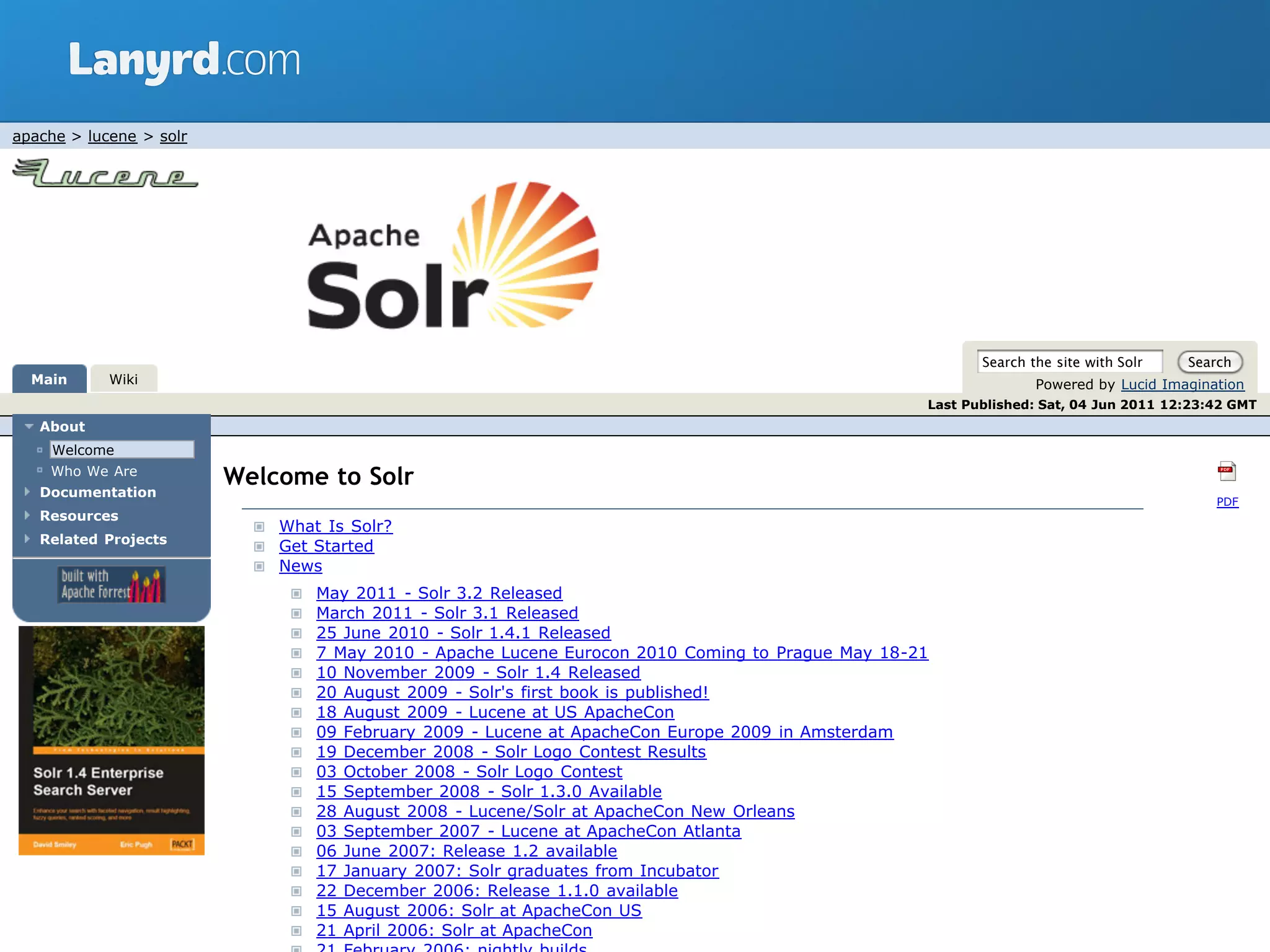Image resolution: width=1270 pixels, height=952 pixels.
Task: Collapse the About section
Action: 29,426
